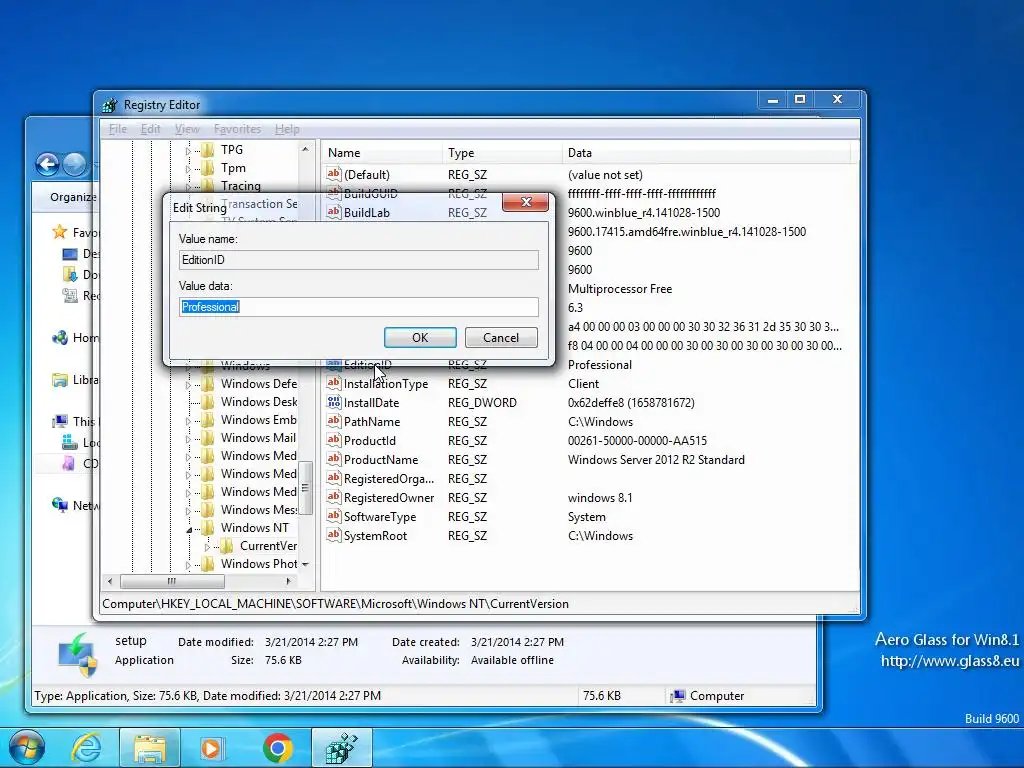Cancel the Edit String dialog

(x=501, y=338)
